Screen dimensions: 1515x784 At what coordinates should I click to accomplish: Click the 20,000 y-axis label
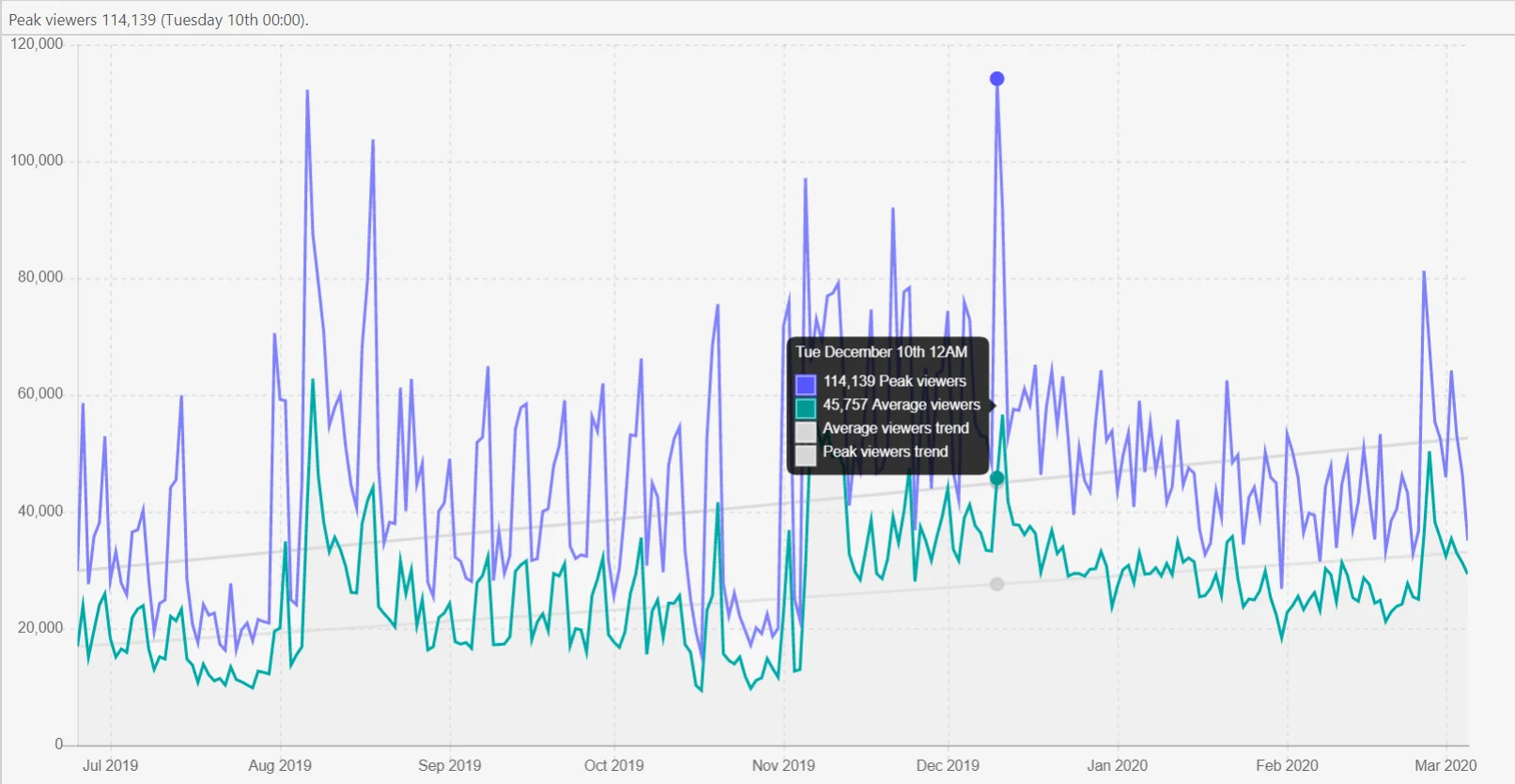tap(40, 627)
